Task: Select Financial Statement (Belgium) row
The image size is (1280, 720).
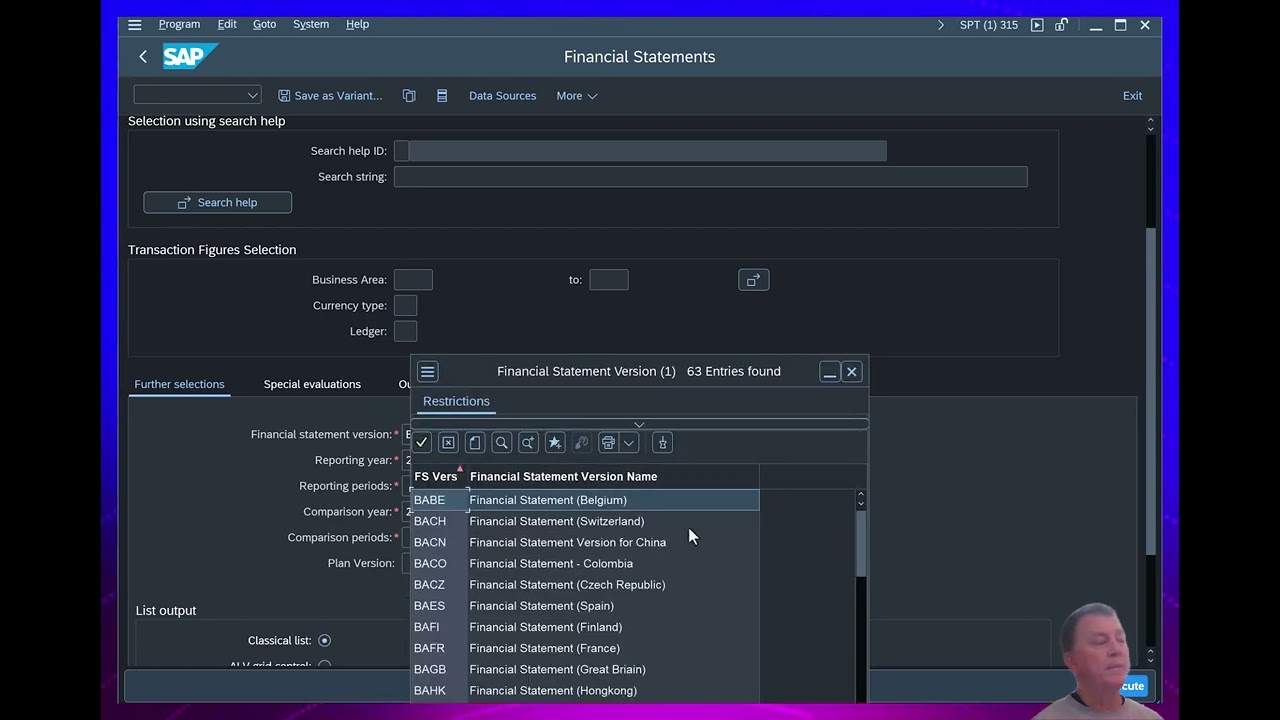Action: (585, 500)
